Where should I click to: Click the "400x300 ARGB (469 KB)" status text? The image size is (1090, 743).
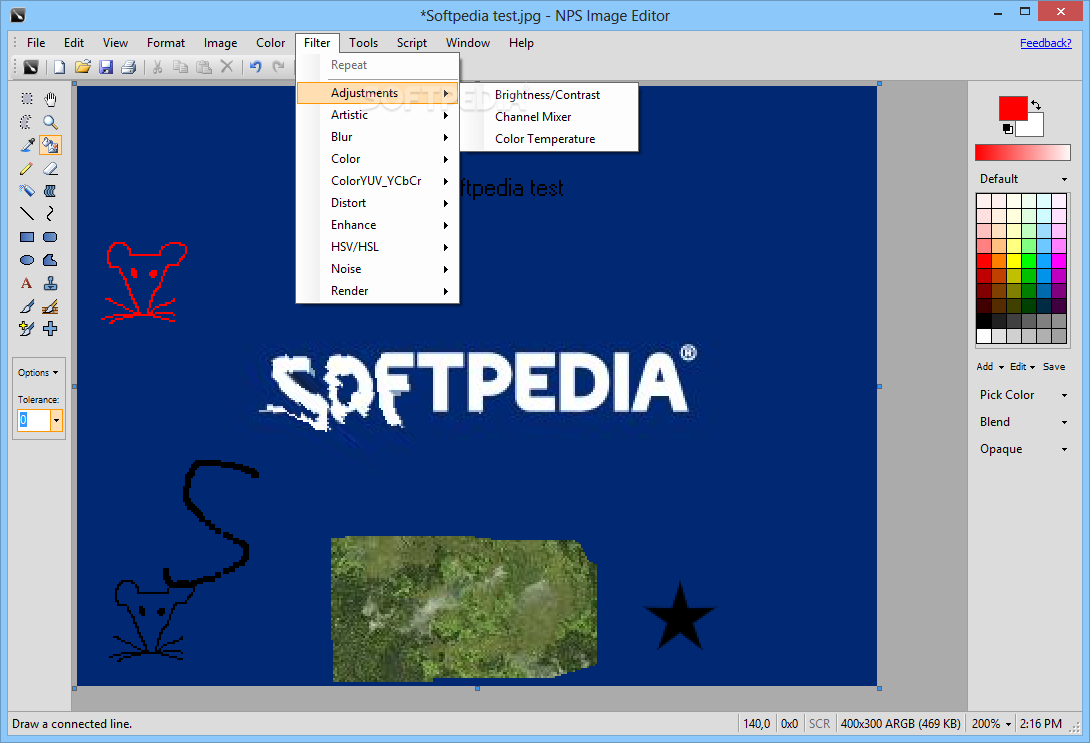pos(900,724)
